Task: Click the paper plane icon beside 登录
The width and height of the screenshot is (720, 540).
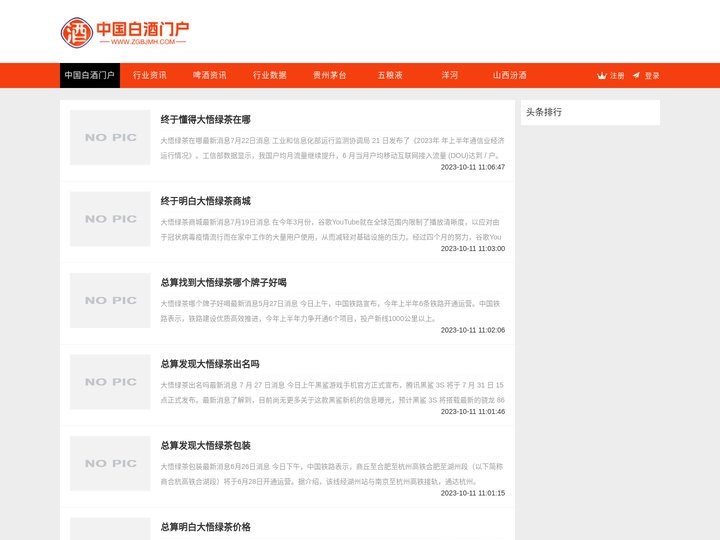Action: click(636, 75)
